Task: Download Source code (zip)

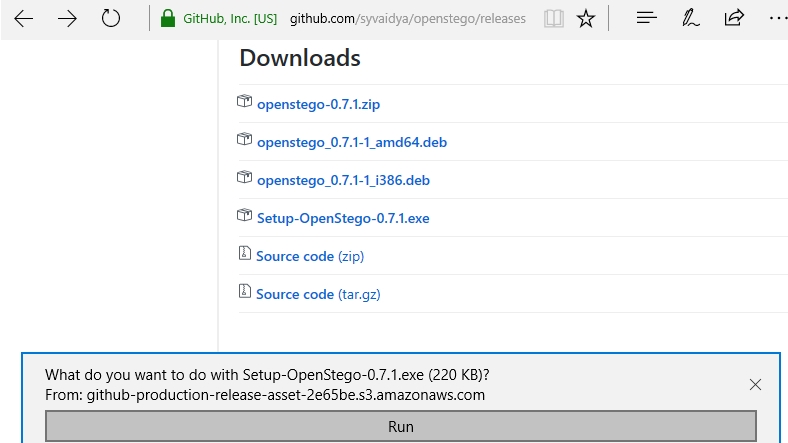Action: [310, 256]
